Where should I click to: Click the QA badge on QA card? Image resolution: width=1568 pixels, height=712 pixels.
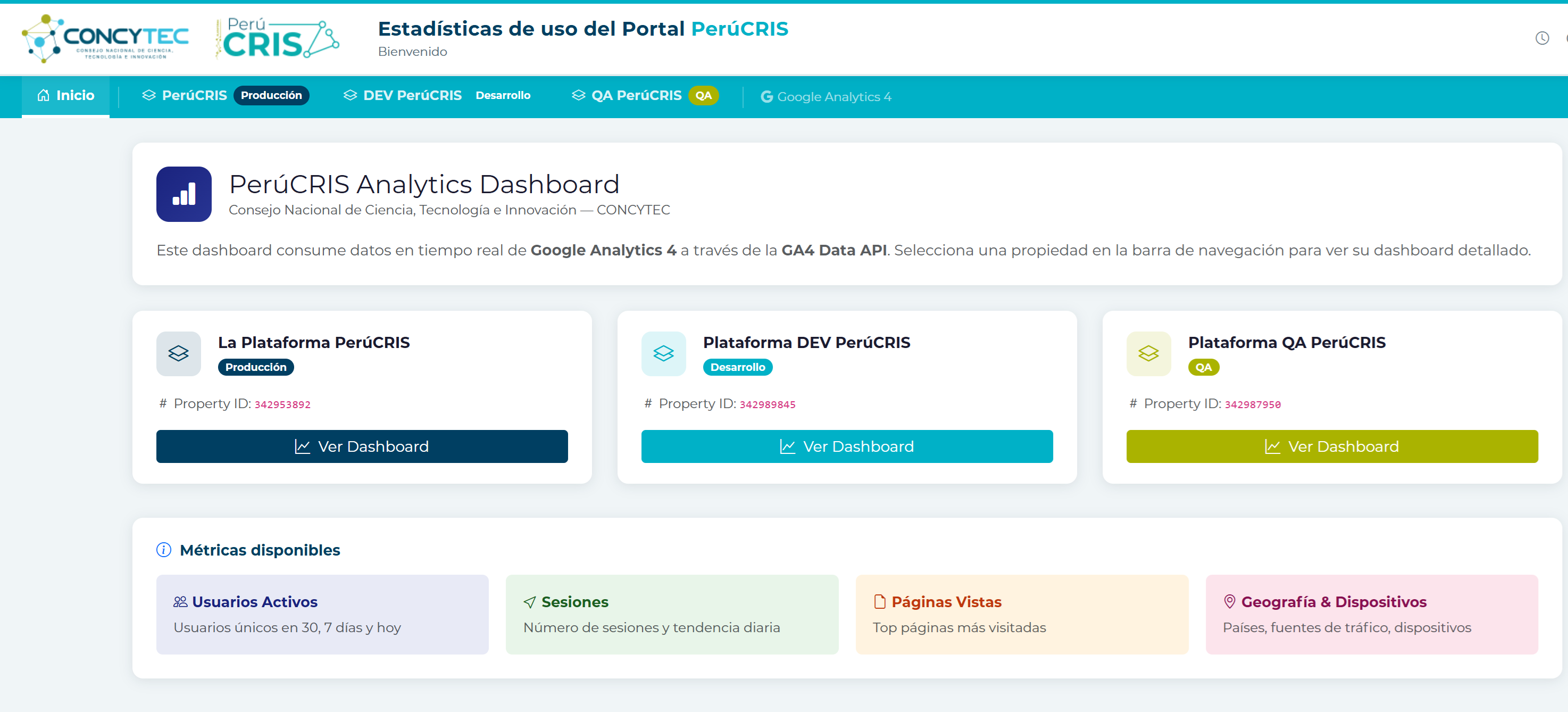1203,367
